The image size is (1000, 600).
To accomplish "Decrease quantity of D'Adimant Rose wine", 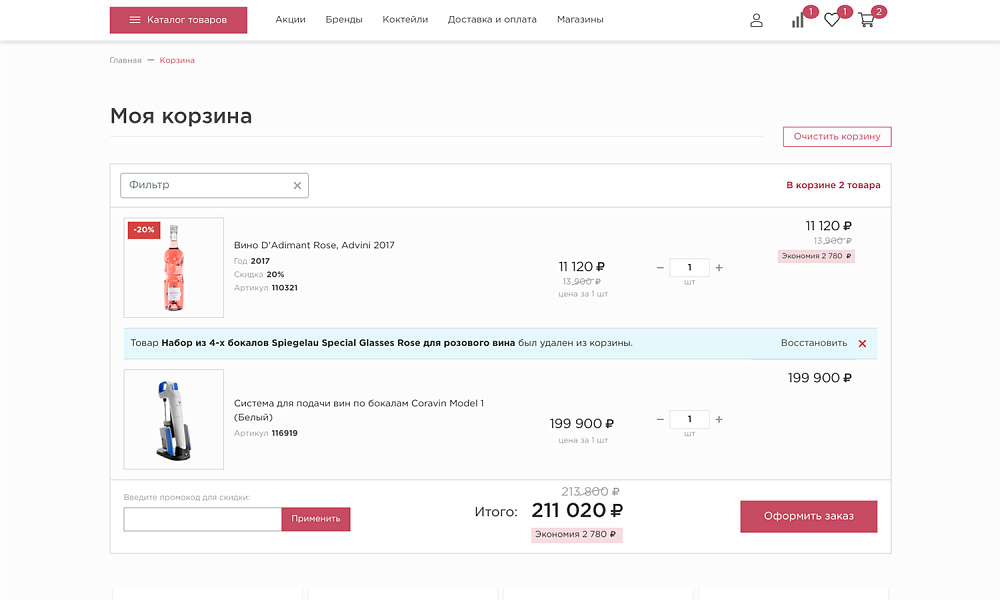I will tap(660, 267).
